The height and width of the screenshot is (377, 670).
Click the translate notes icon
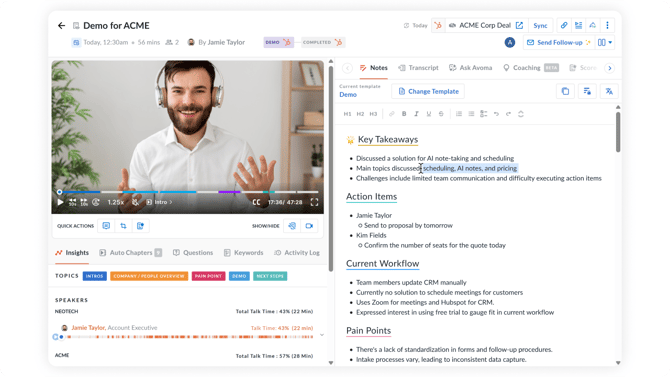point(609,91)
